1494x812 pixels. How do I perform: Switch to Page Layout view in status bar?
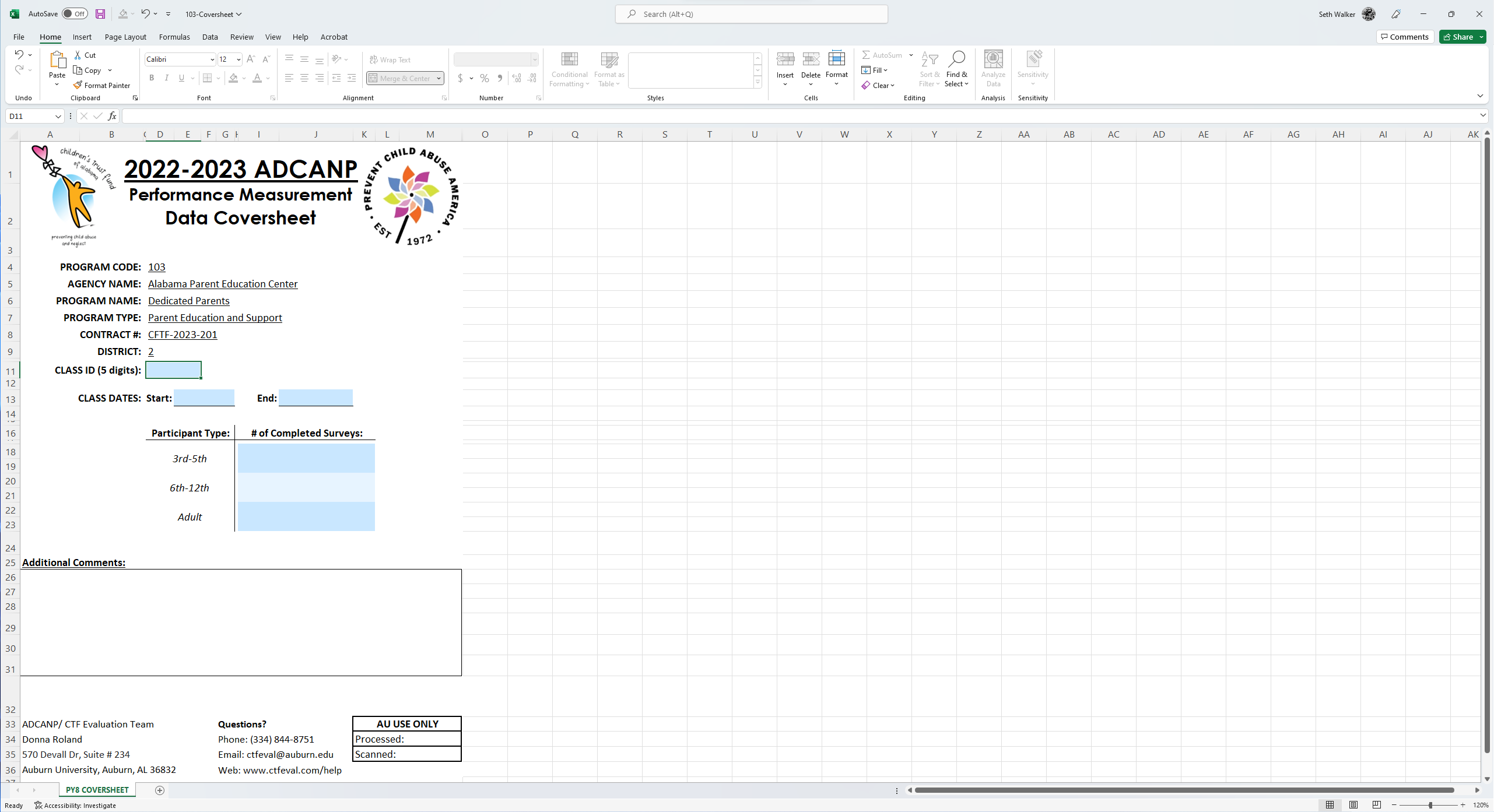(1353, 805)
